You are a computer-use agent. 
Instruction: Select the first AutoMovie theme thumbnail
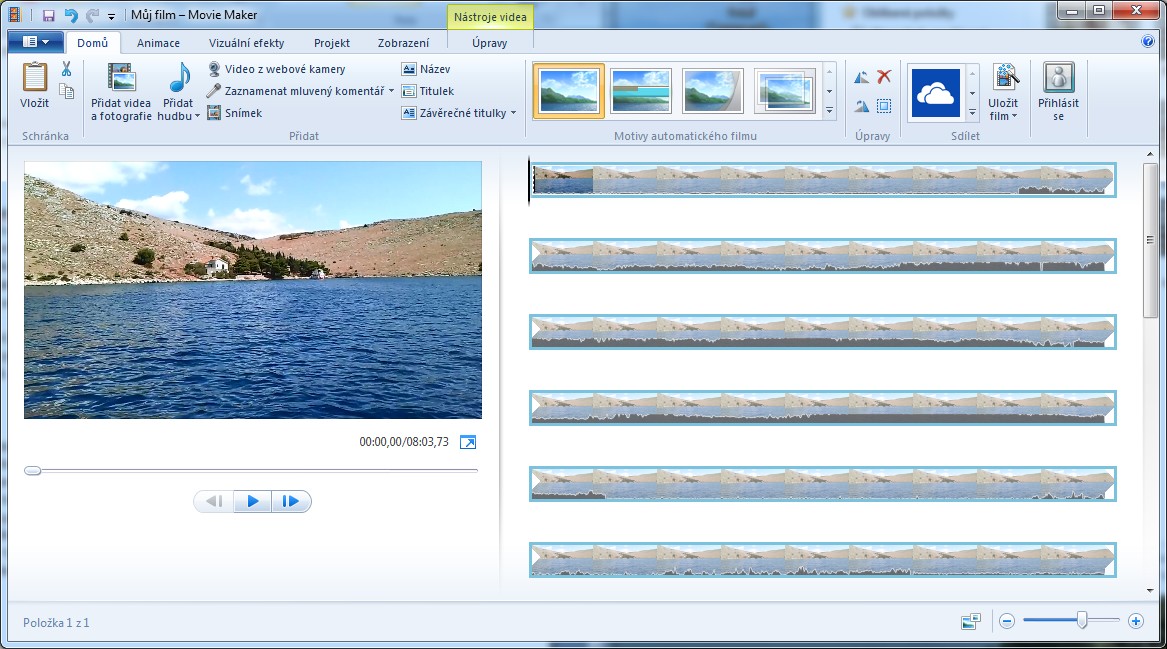tap(569, 91)
